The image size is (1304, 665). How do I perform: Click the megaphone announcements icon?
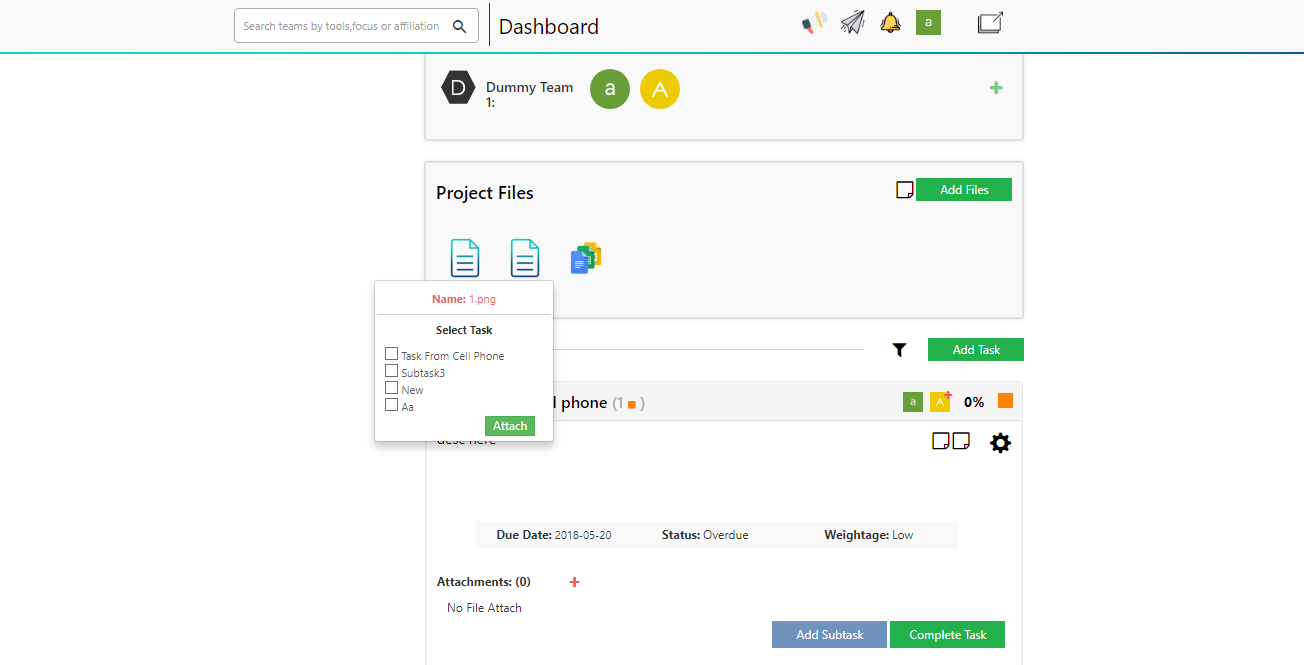[x=814, y=22]
